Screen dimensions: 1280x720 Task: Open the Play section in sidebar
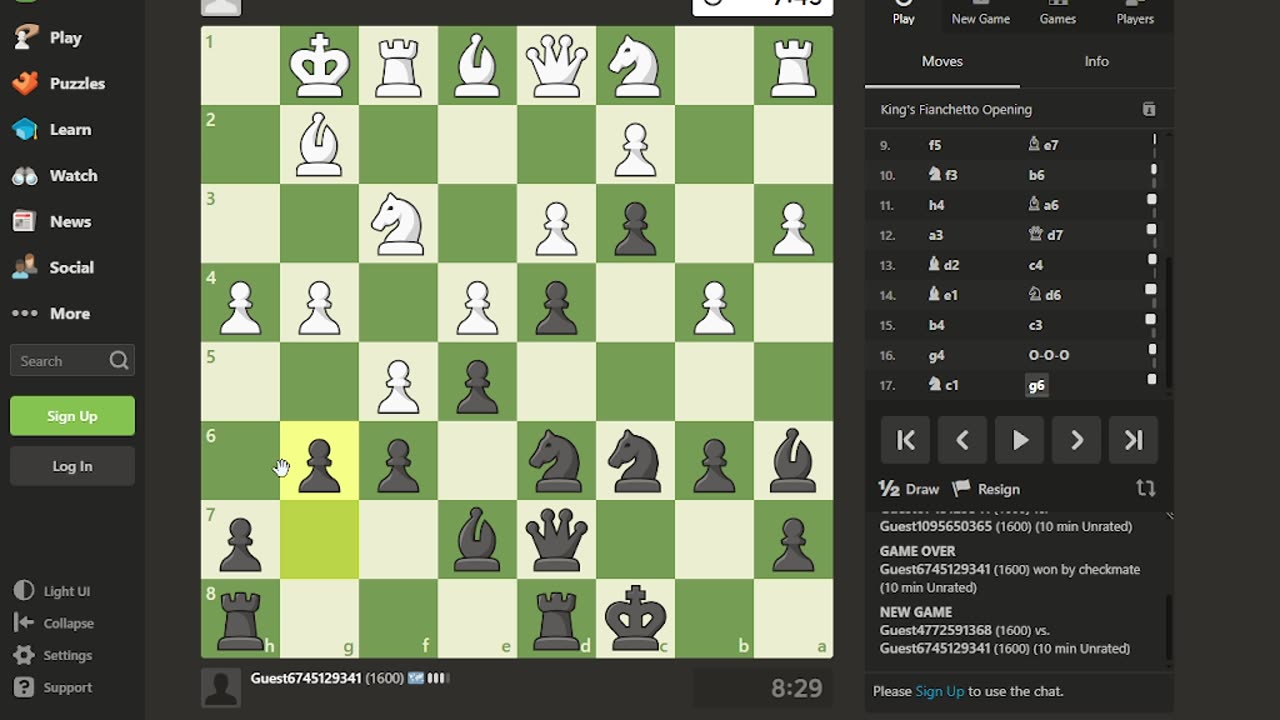[47, 37]
